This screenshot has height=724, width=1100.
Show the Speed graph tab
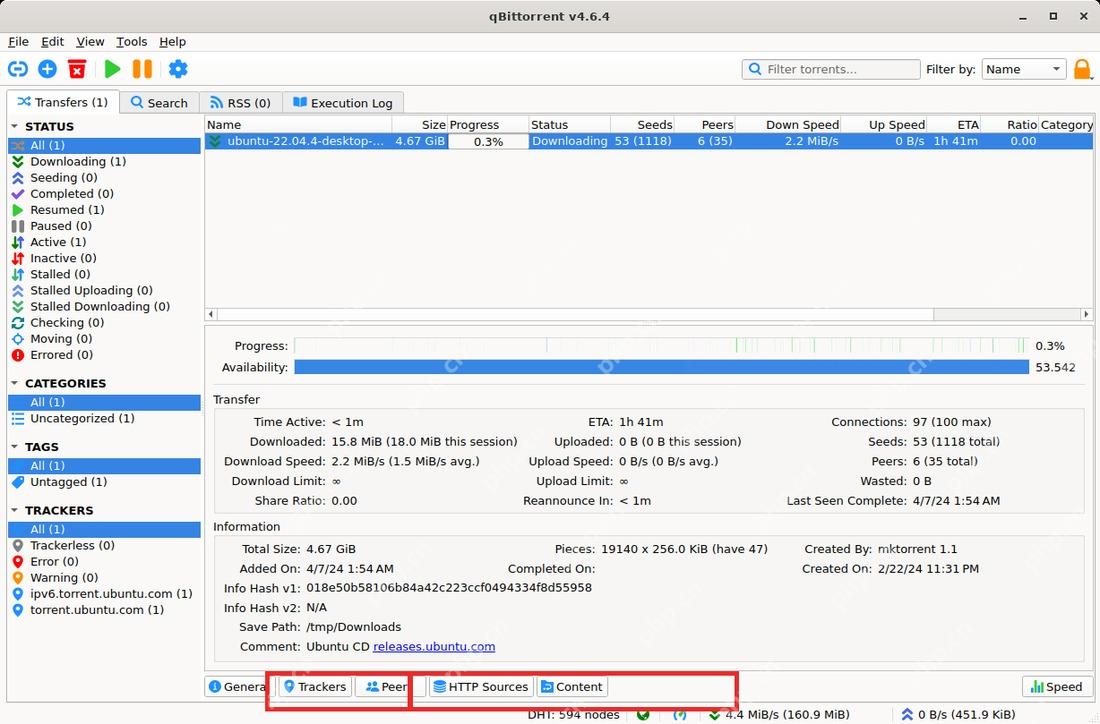coord(1056,687)
